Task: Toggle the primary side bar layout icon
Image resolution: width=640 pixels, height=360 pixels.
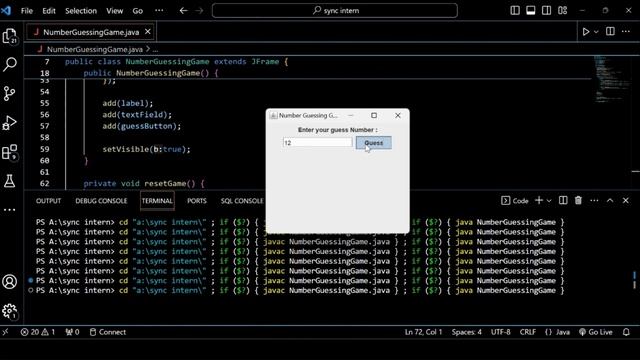Action: coord(515,11)
